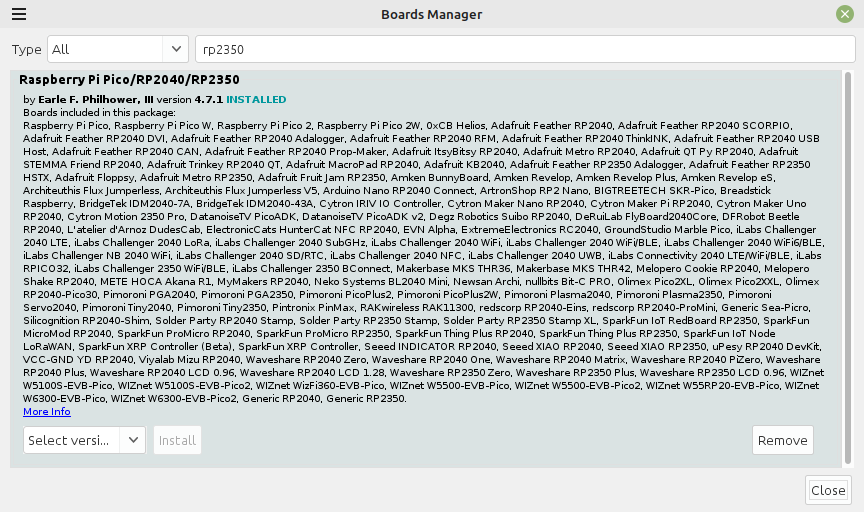Click 'SparkFun XRP Controller (Beta)' in boards list
The height and width of the screenshot is (512, 864).
155,347
